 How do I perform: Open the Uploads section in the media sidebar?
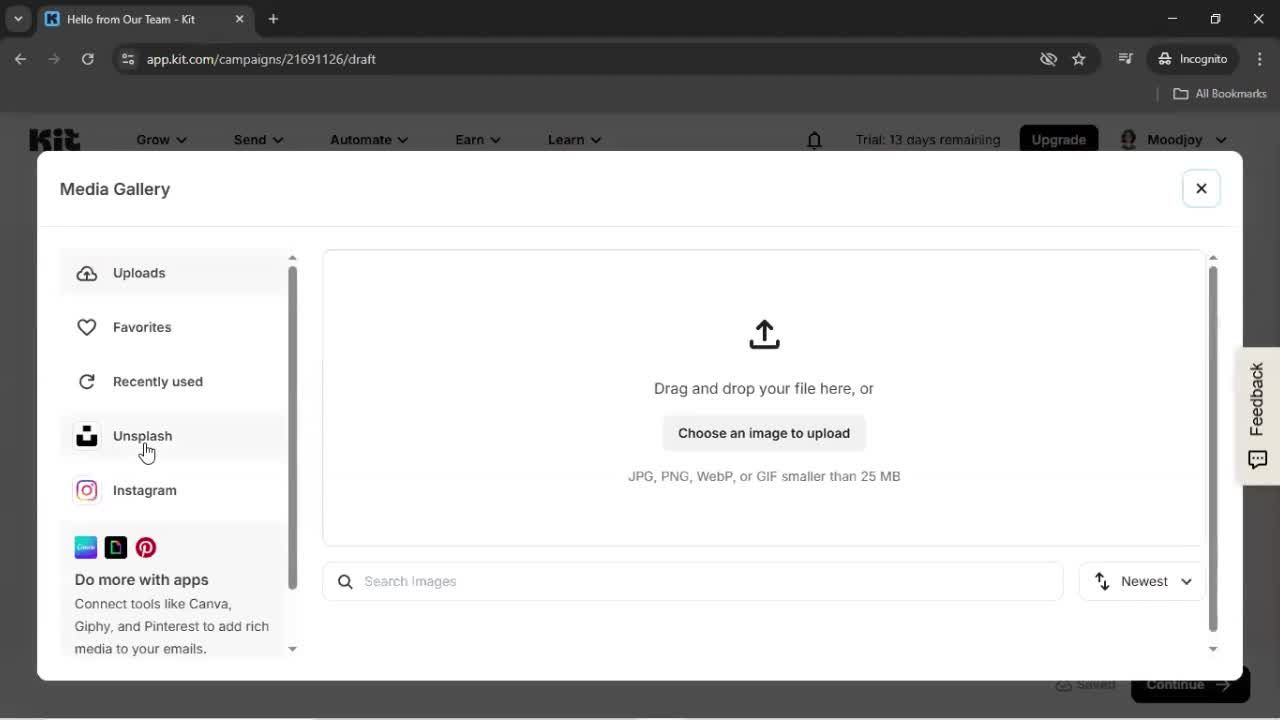click(x=138, y=272)
